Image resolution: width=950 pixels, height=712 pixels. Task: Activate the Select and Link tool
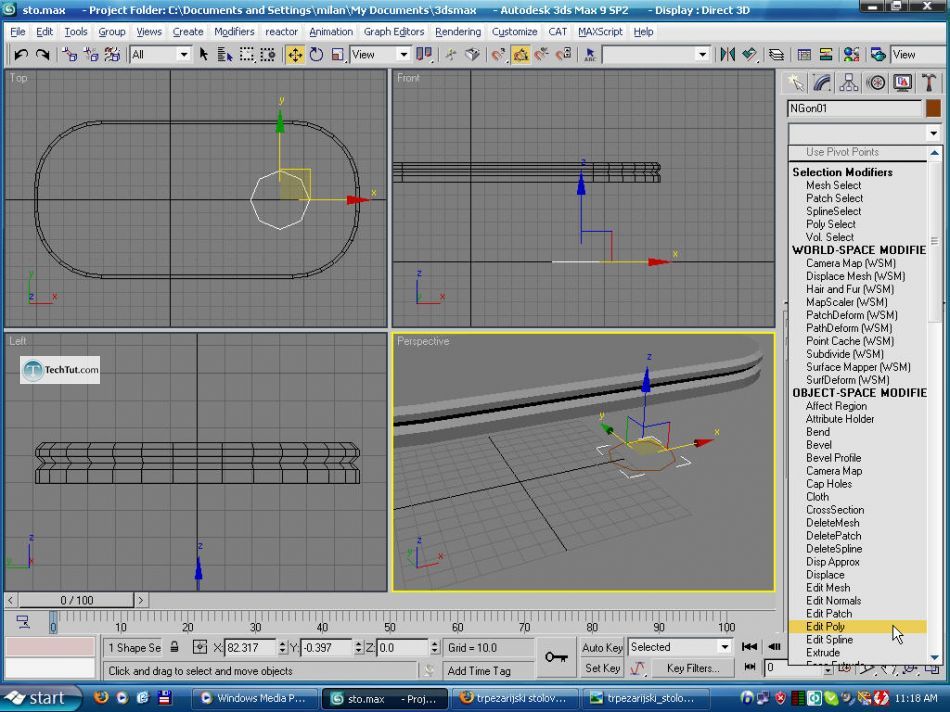point(70,55)
